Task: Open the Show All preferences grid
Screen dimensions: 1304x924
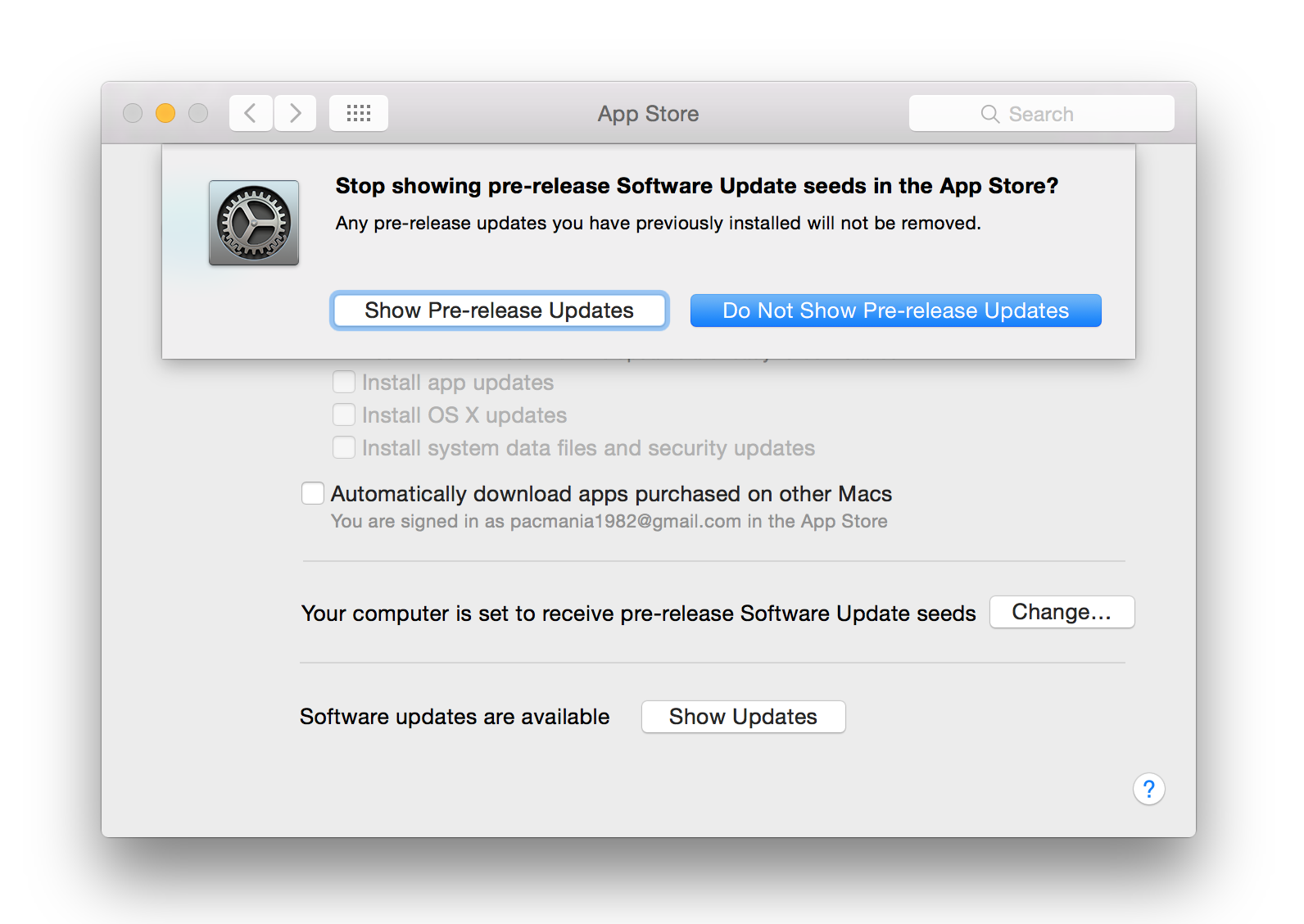Action: pos(359,113)
